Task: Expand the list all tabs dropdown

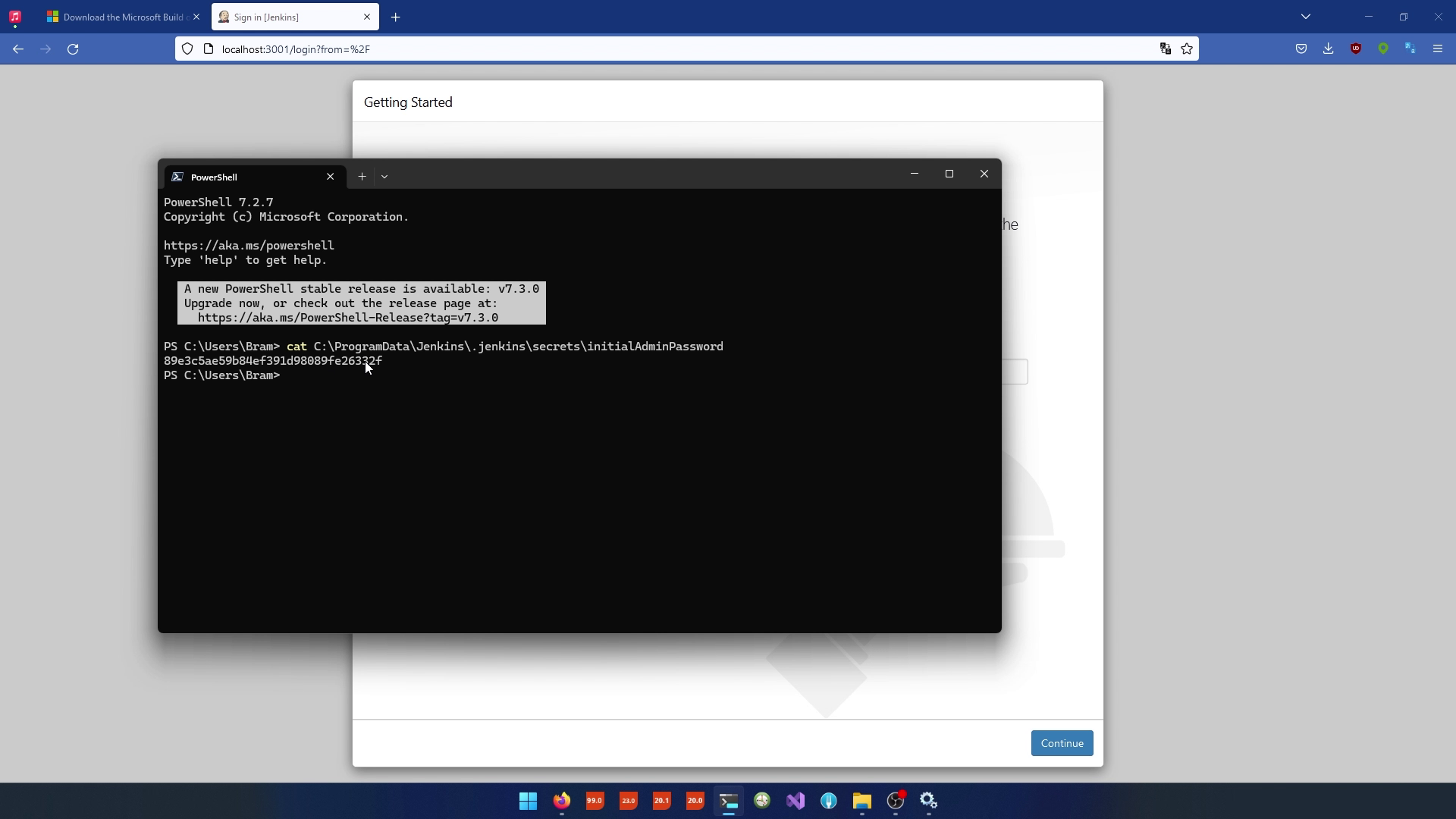Action: pos(1306,17)
